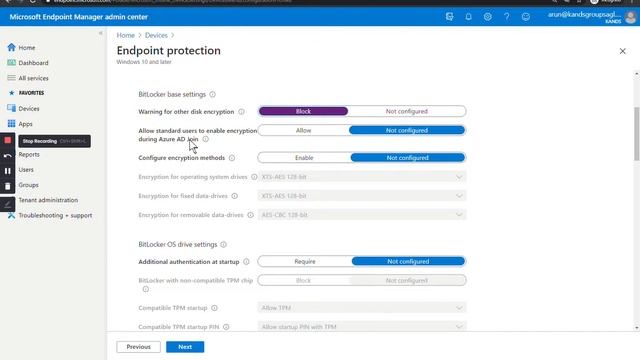The width and height of the screenshot is (640, 360).
Task: Click info icon for Configure encryption methods
Action: coord(232,158)
